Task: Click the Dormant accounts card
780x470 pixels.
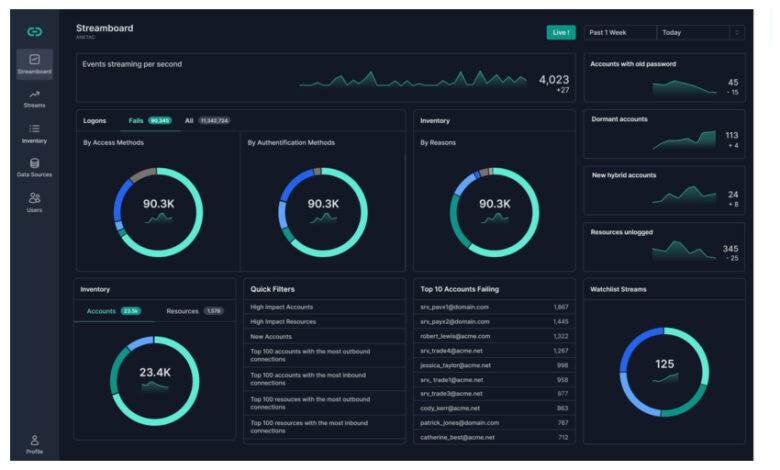Action: coord(664,134)
